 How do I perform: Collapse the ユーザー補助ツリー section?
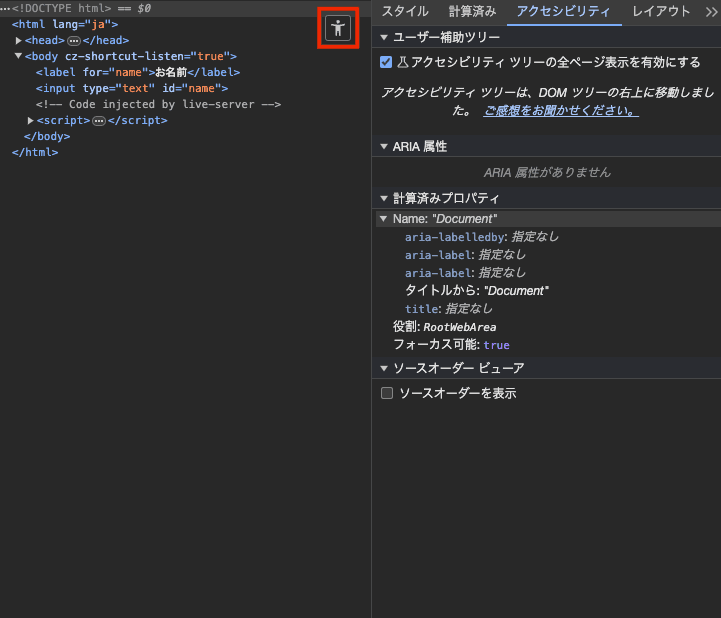click(384, 38)
